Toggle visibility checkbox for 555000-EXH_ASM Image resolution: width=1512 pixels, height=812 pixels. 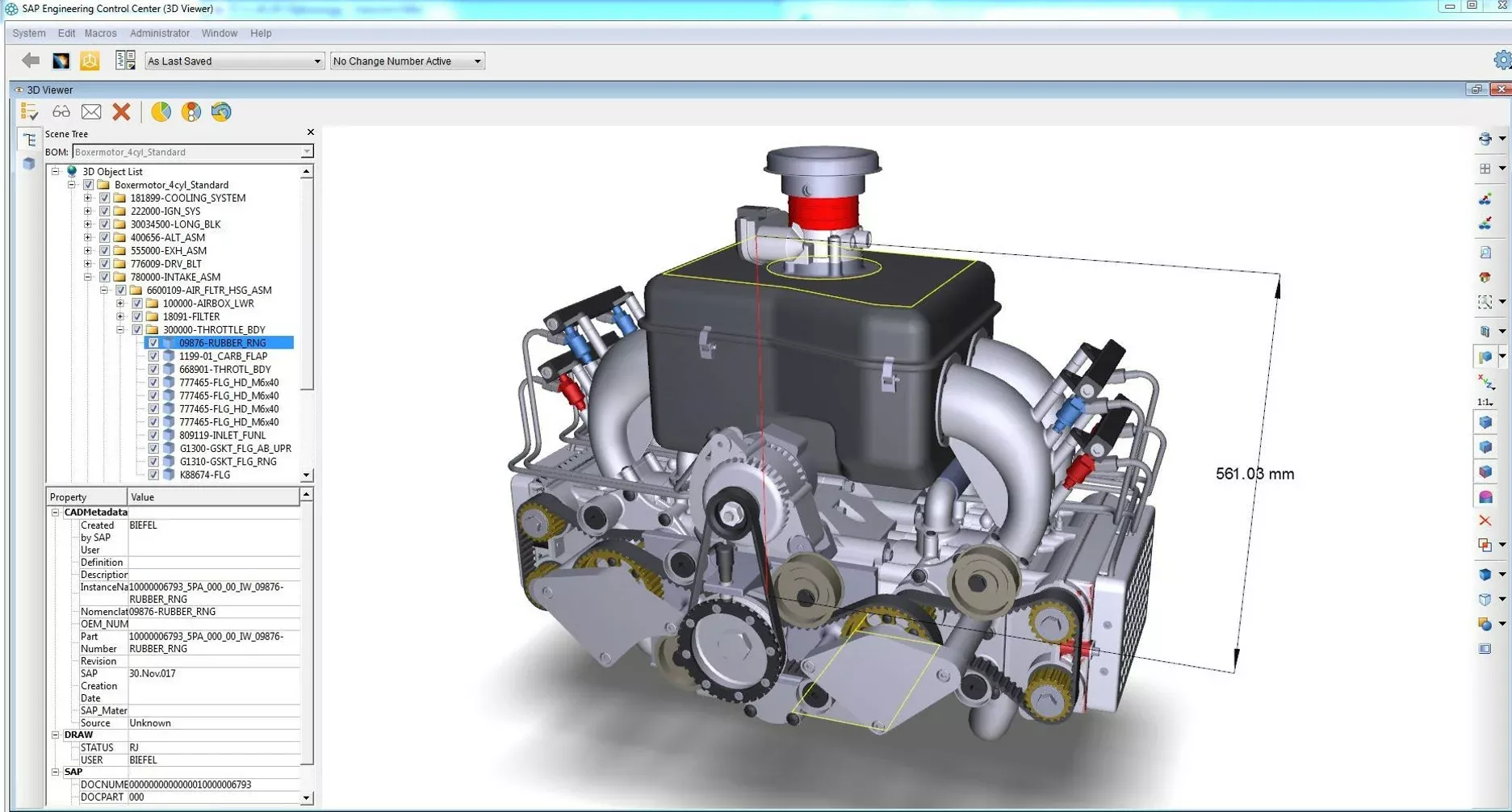click(x=104, y=251)
